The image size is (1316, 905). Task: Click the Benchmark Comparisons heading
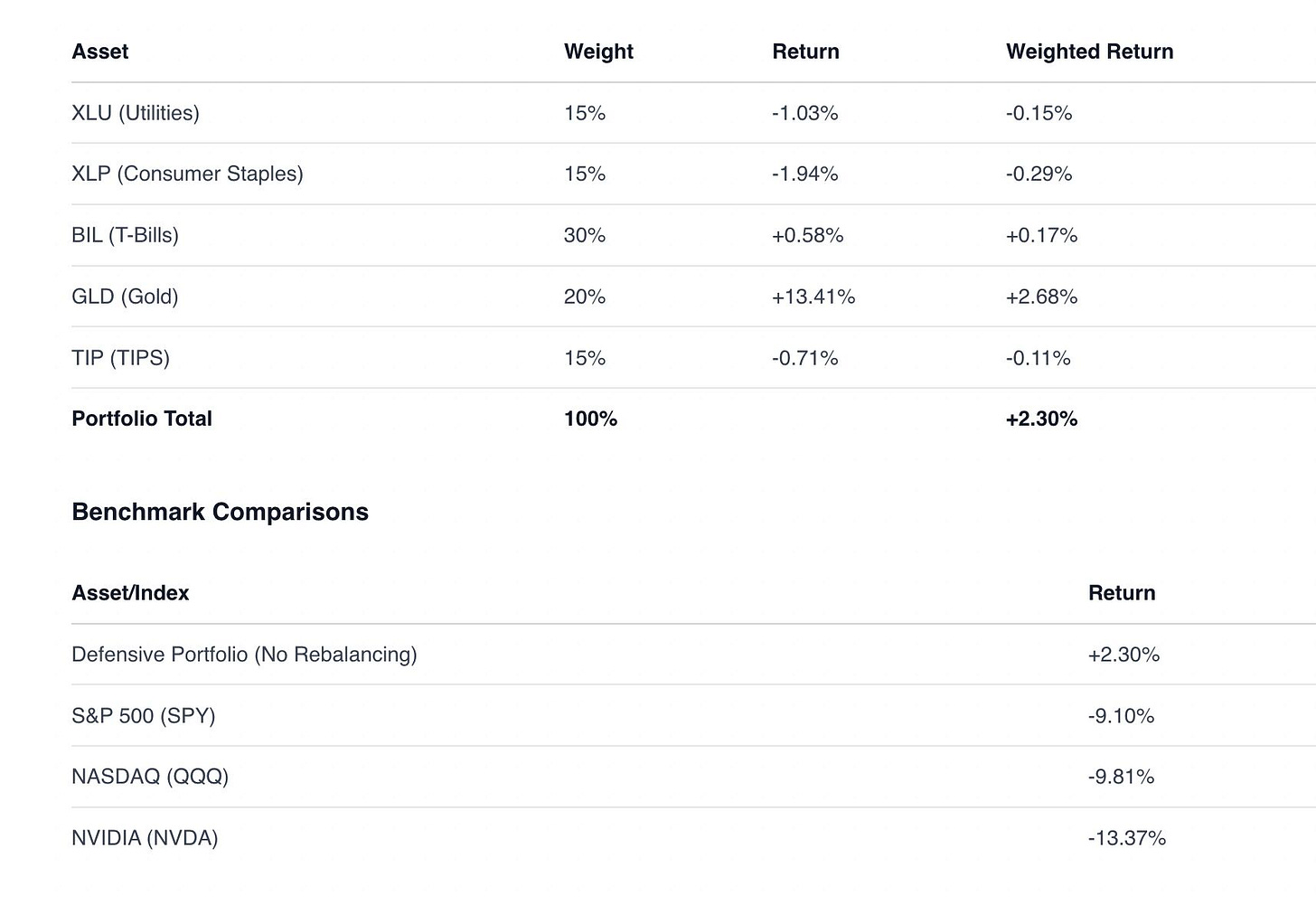point(220,512)
